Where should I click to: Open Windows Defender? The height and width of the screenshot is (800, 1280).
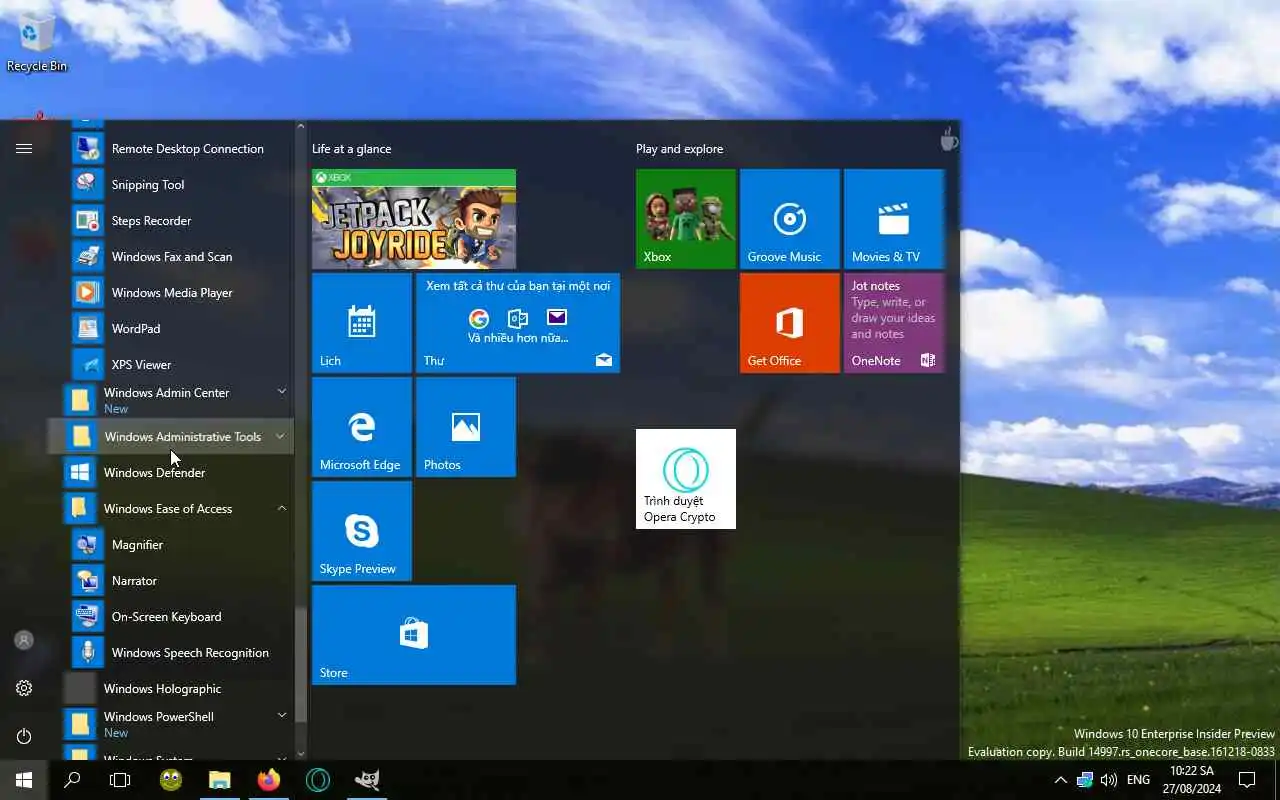(180, 472)
